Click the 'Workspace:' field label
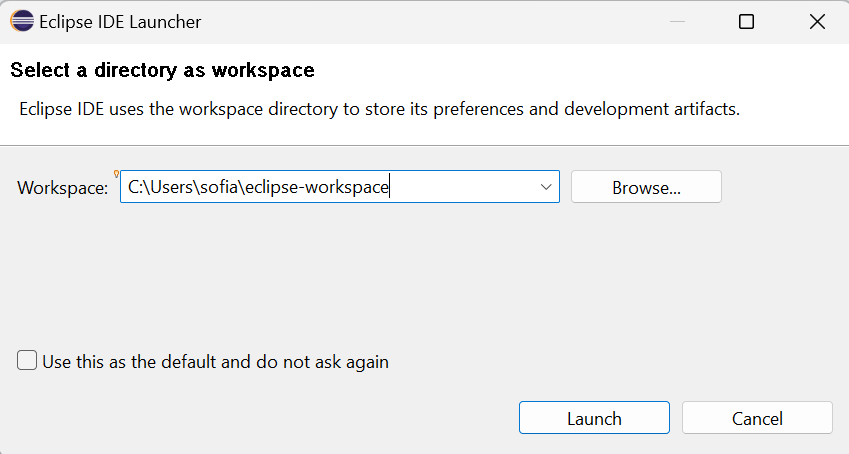Viewport: 849px width, 454px height. pyautogui.click(x=63, y=188)
